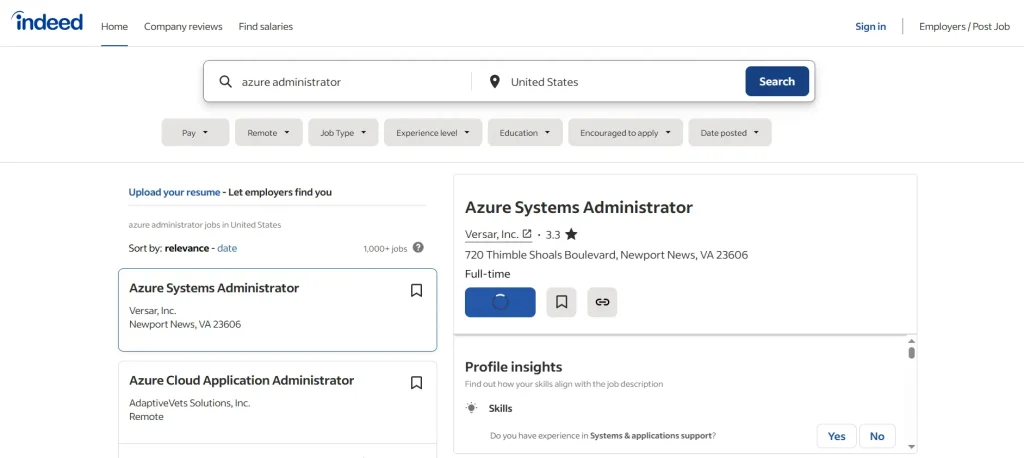
Task: Click the relevance sort label
Action: point(187,248)
